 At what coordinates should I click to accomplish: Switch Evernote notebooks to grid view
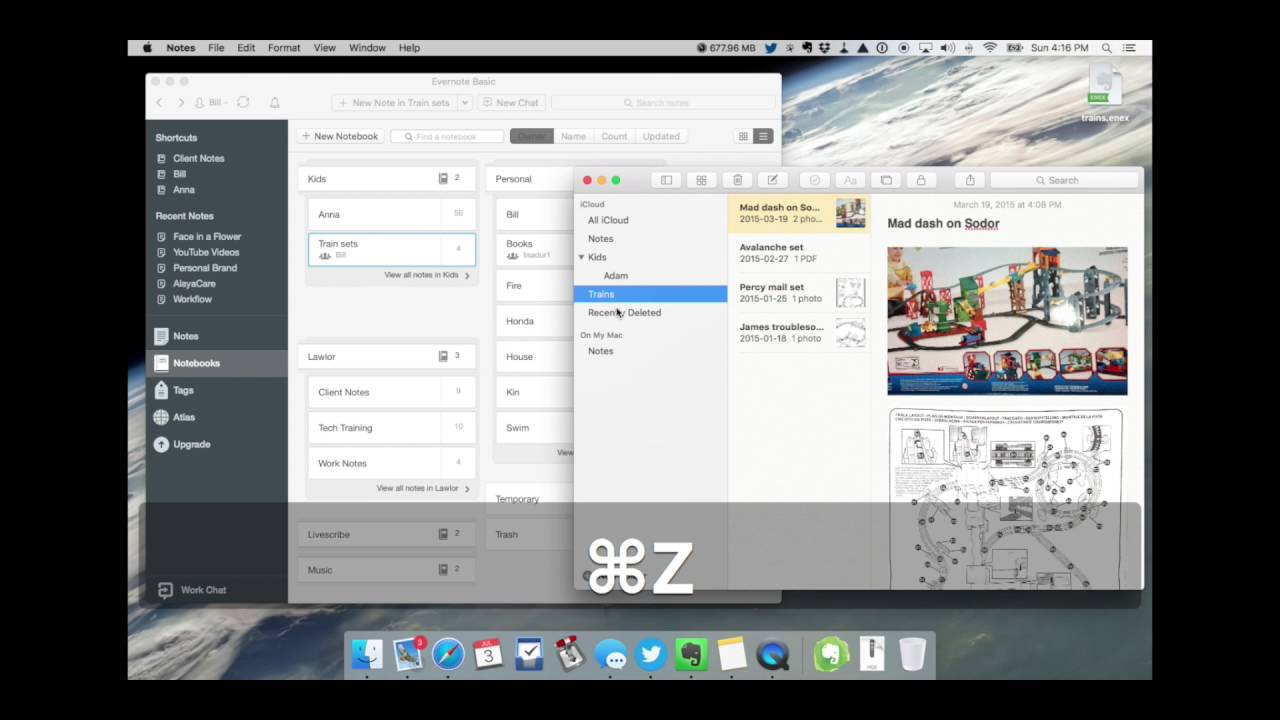(x=743, y=136)
